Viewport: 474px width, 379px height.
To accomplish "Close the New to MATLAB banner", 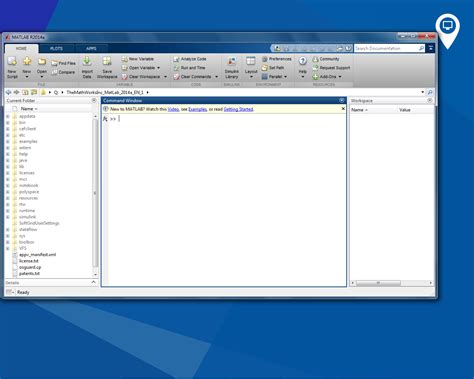I will (x=343, y=109).
